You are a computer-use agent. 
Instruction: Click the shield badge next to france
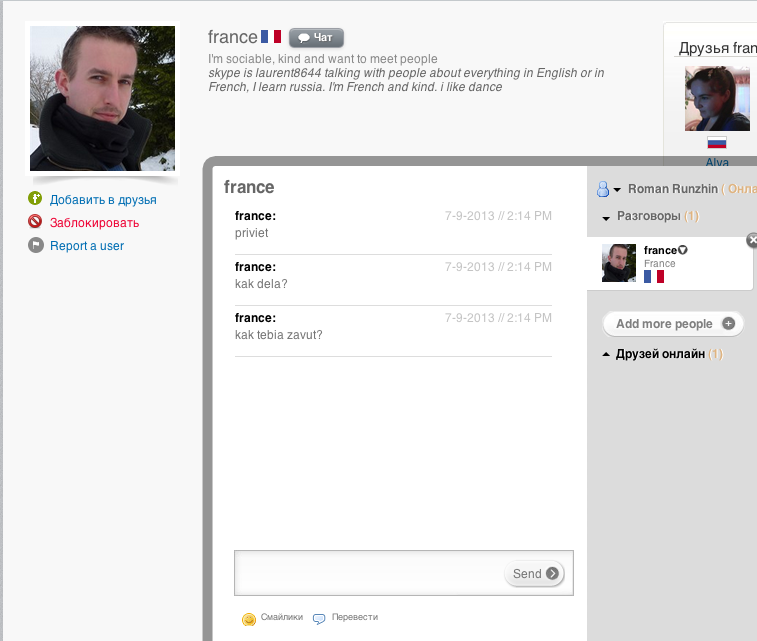(683, 250)
